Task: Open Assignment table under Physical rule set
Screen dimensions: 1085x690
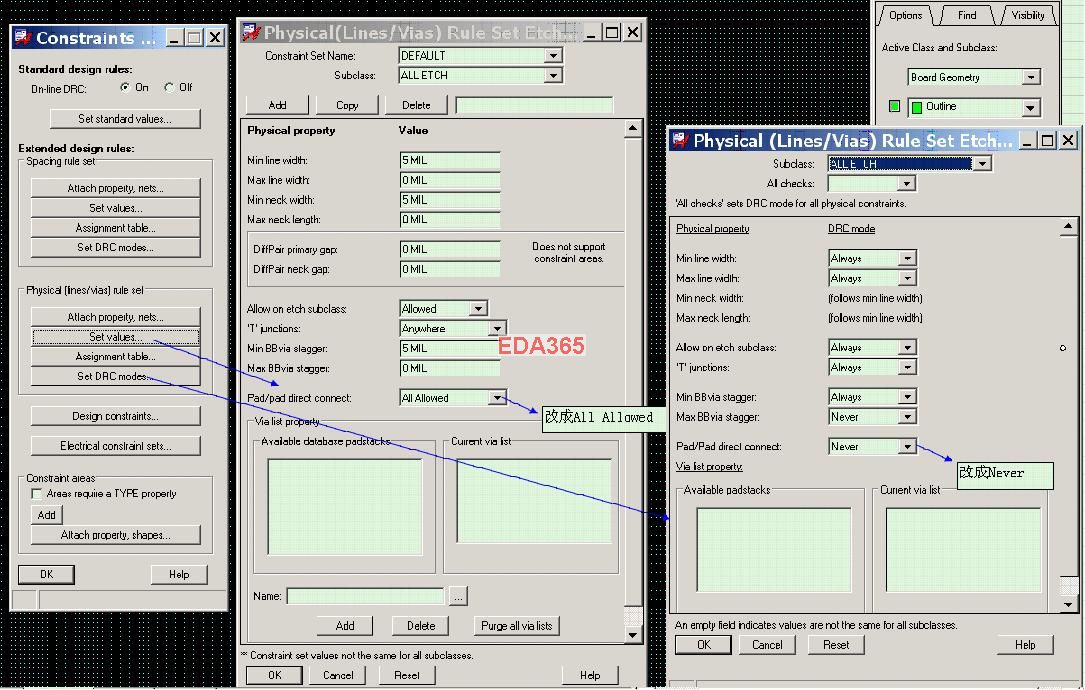Action: point(116,356)
